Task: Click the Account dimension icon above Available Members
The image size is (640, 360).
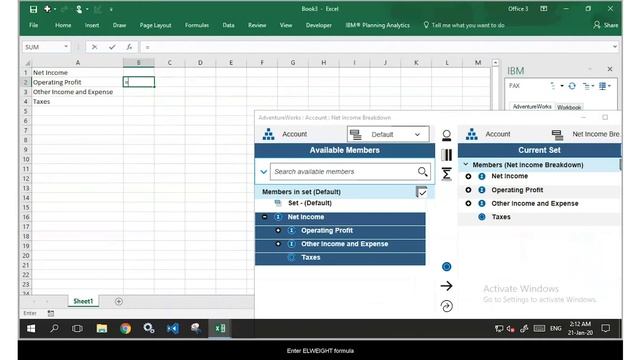Action: tap(268, 134)
